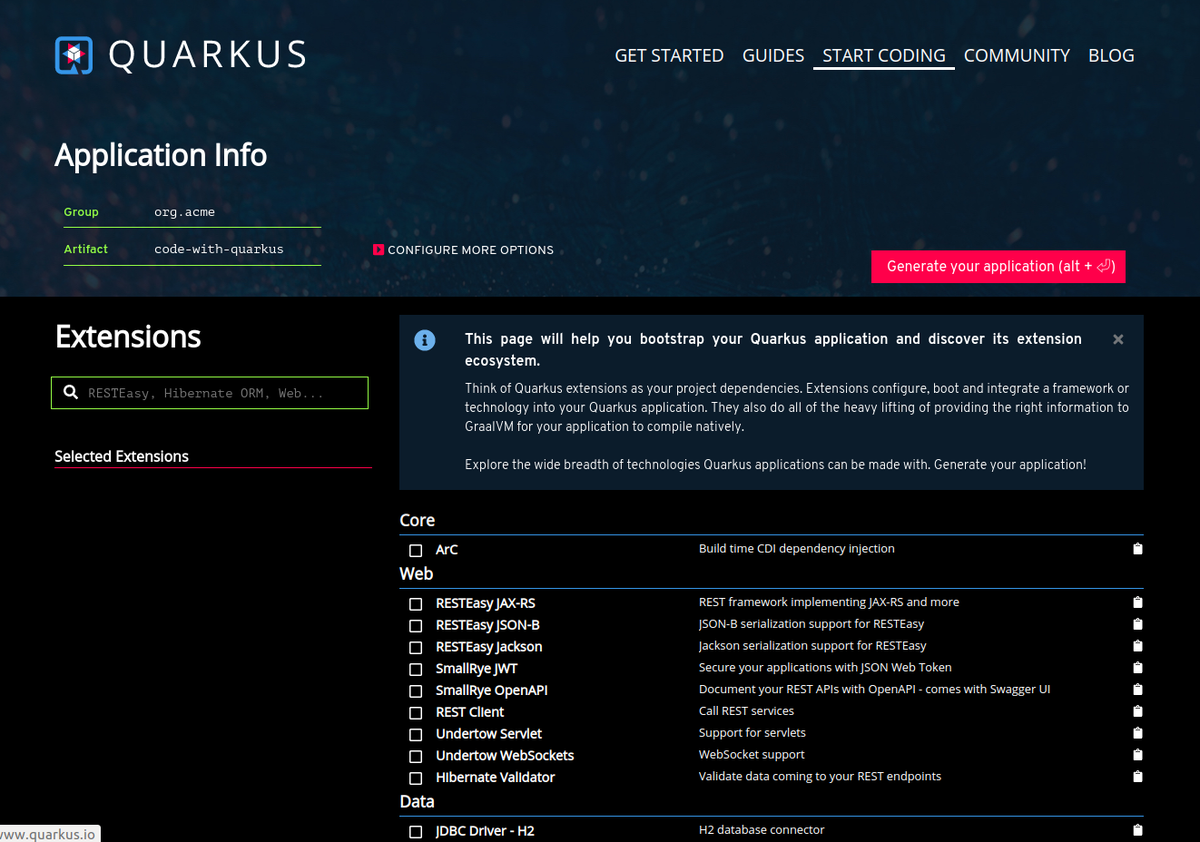Image resolution: width=1200 pixels, height=842 pixels.
Task: Click the clipboard icon for RESTEasy JSON-B
Action: (x=1137, y=624)
